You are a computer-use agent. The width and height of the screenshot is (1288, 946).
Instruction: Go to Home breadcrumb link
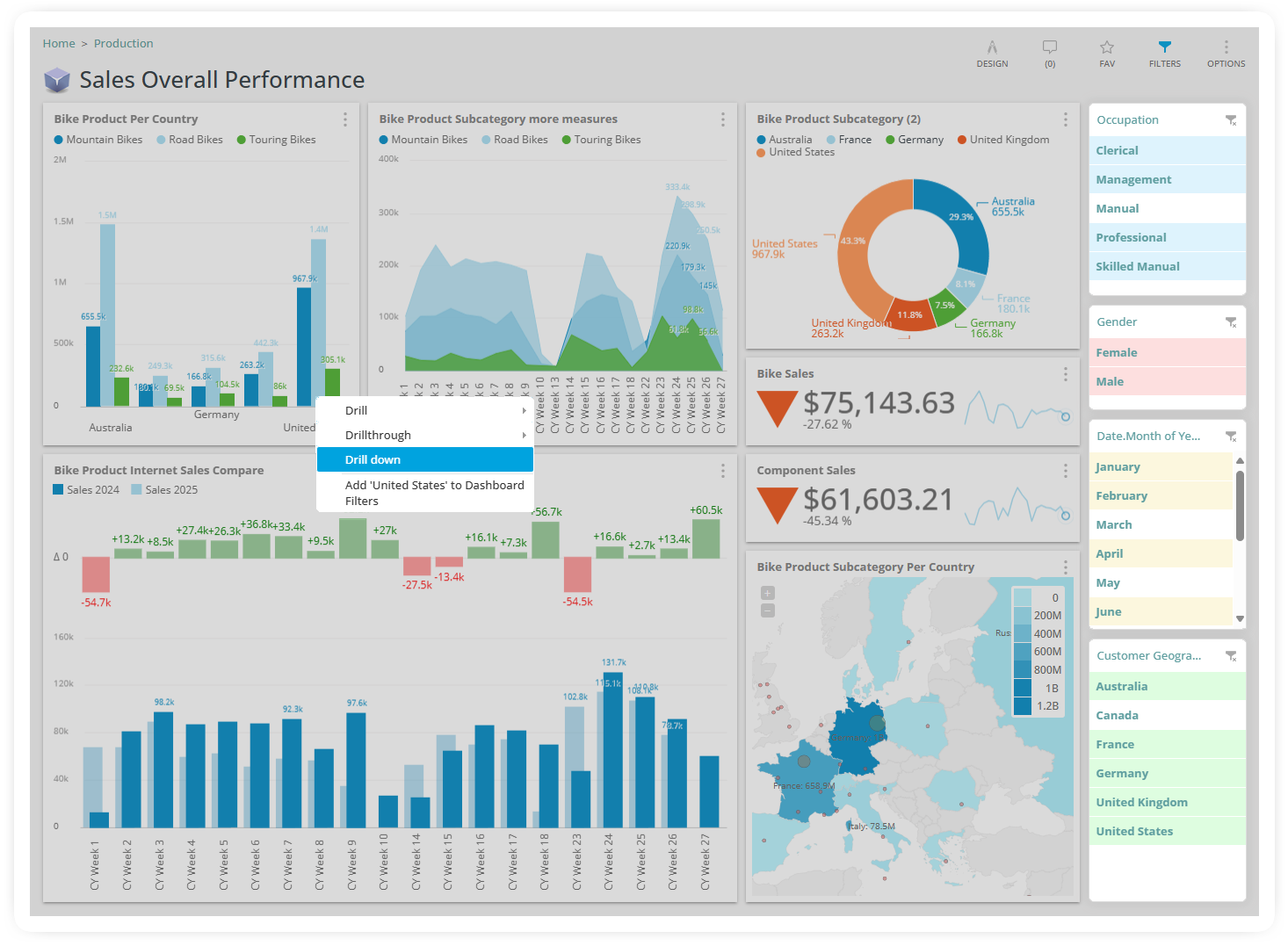click(x=59, y=43)
